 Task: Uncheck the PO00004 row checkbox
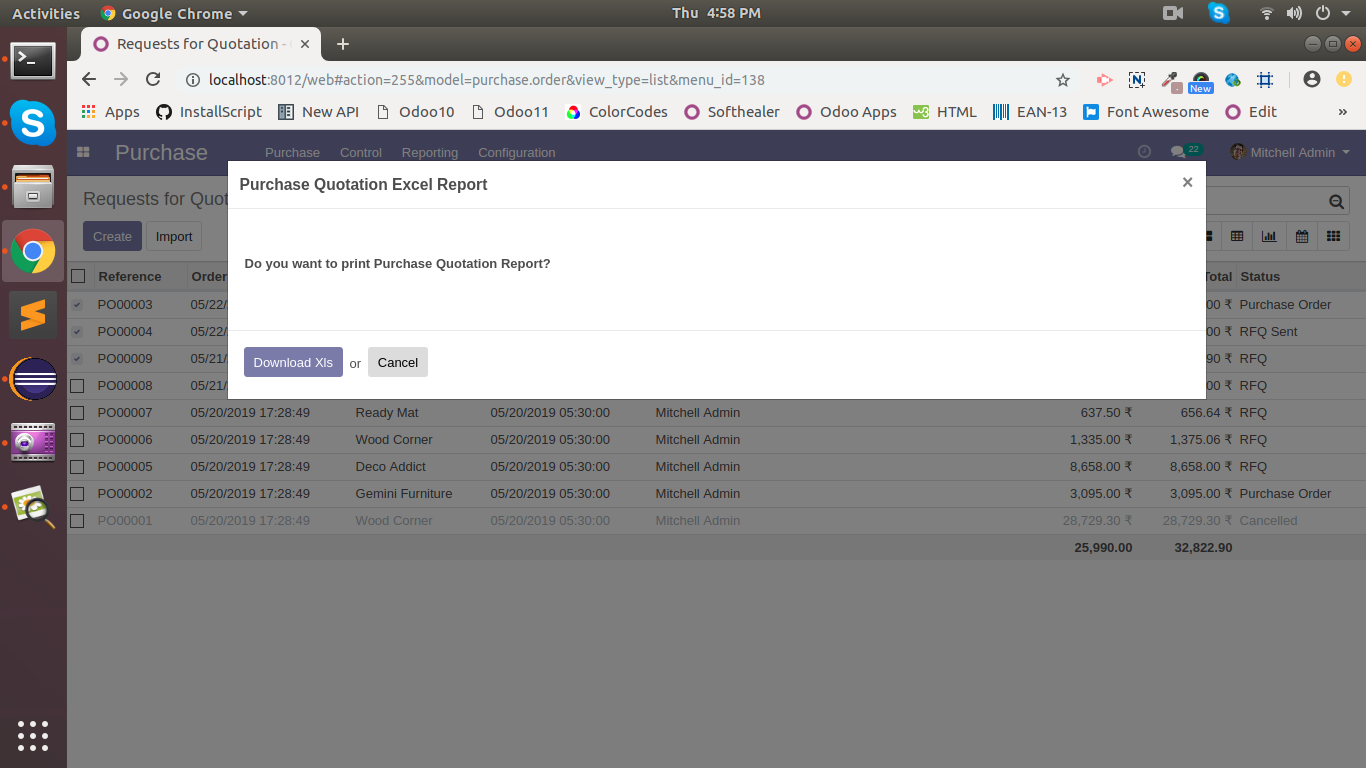click(x=77, y=332)
